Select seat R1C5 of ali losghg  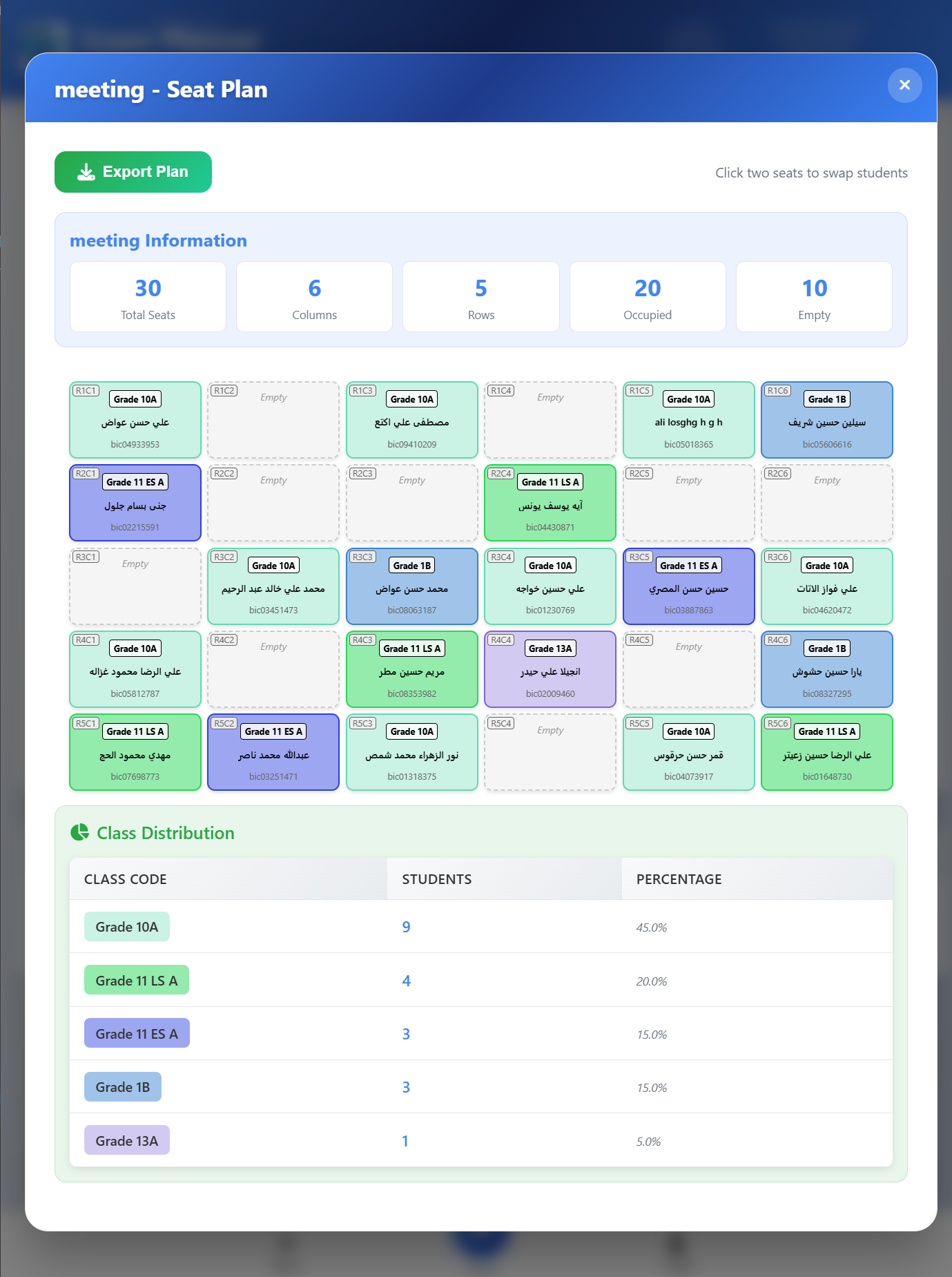click(689, 420)
